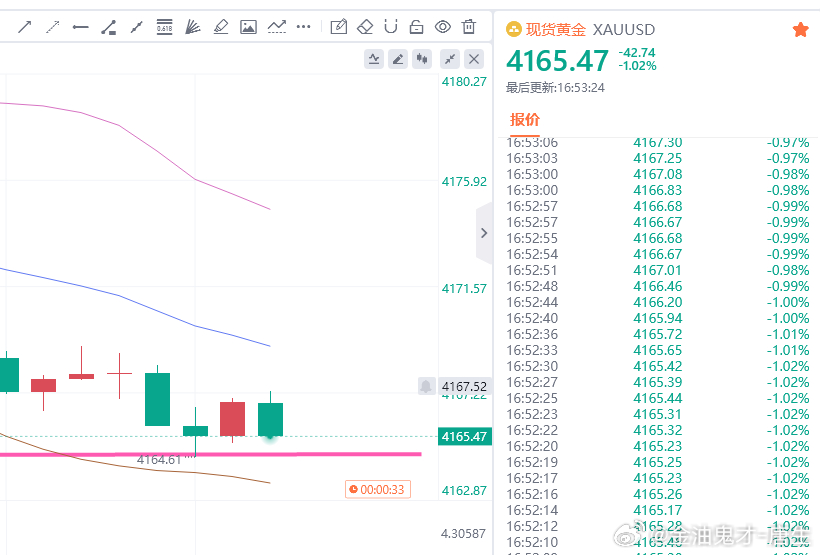
Task: Click the -42.74 price change value
Action: tap(636, 52)
